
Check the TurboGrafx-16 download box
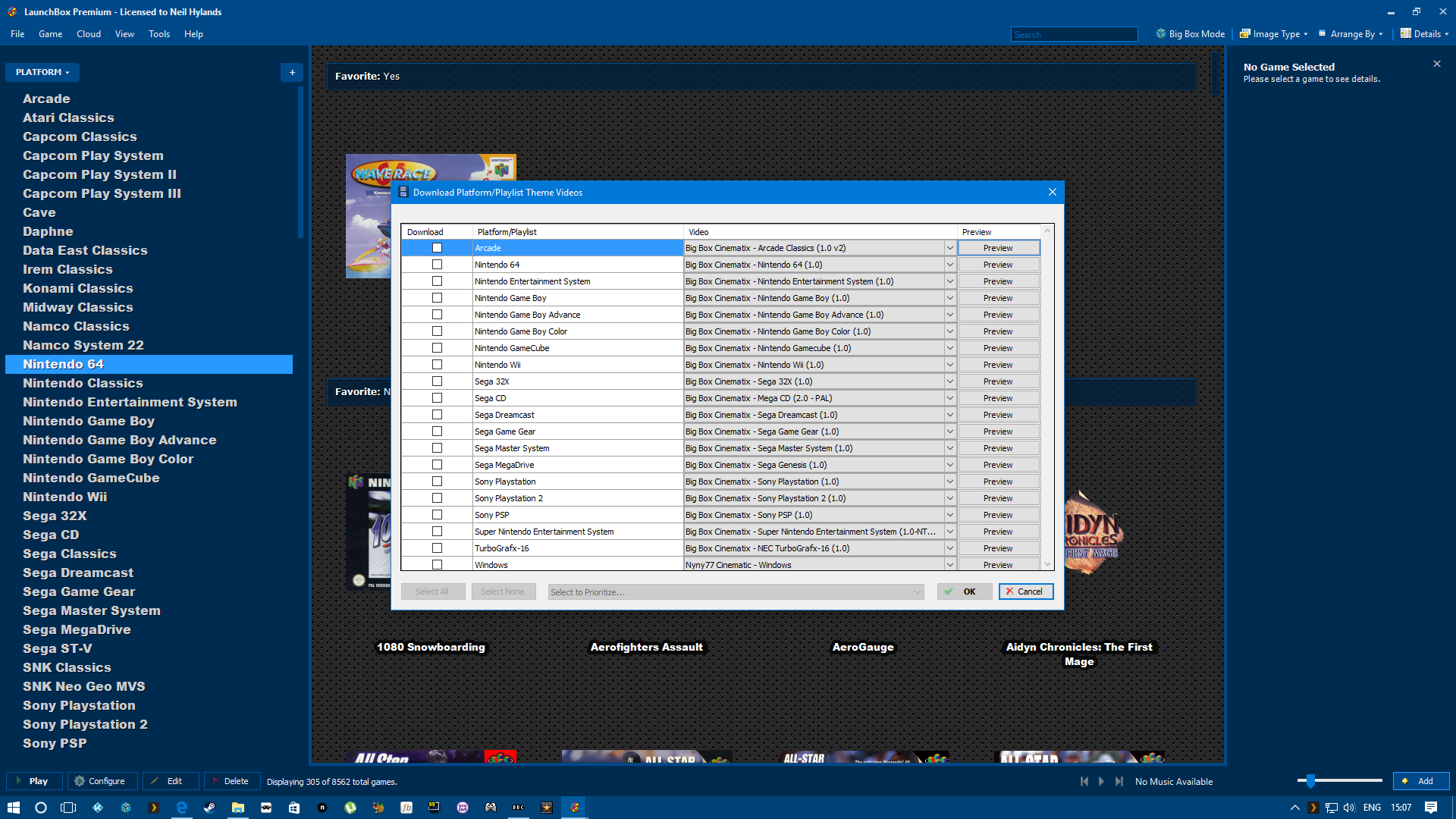[437, 548]
